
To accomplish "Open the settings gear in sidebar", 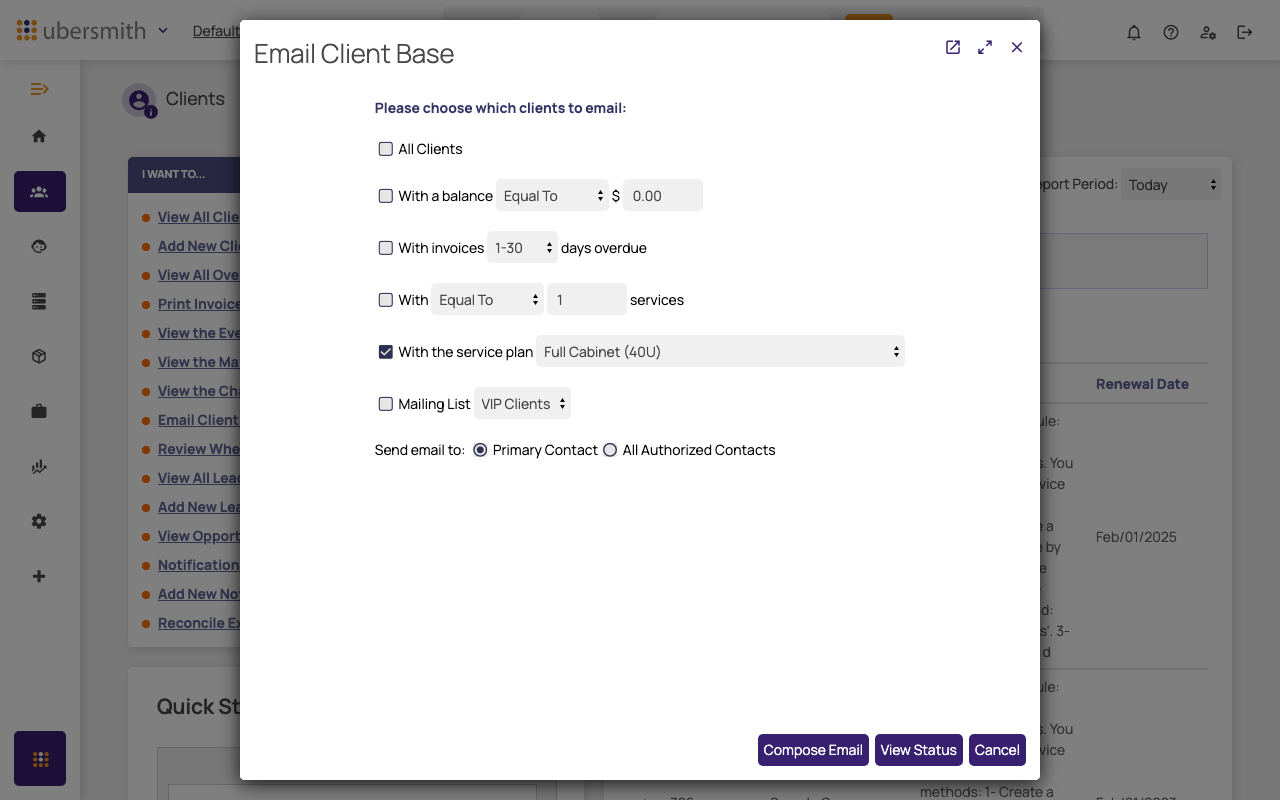I will 39,521.
